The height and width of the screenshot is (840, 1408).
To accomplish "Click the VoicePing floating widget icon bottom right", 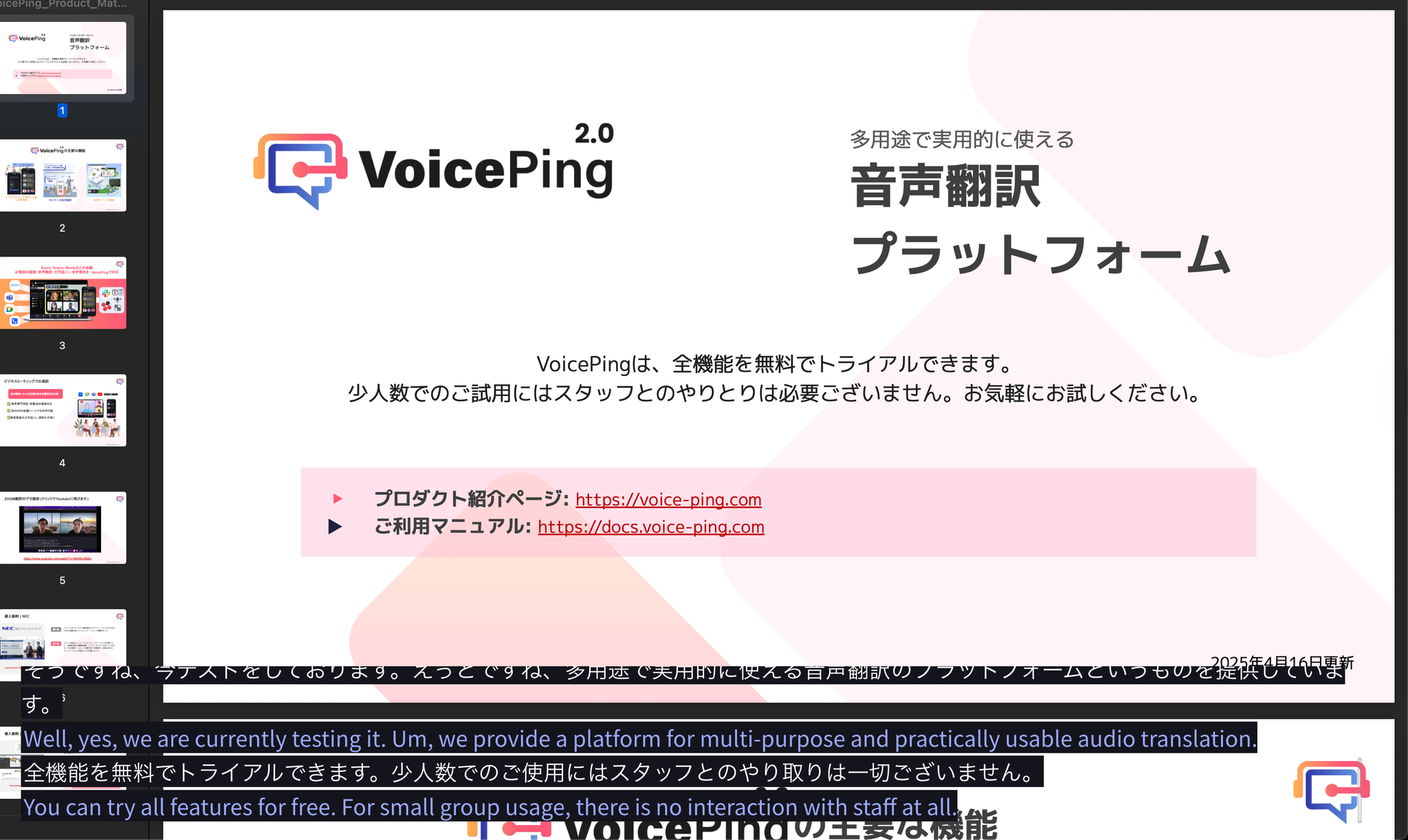I will (1331, 789).
